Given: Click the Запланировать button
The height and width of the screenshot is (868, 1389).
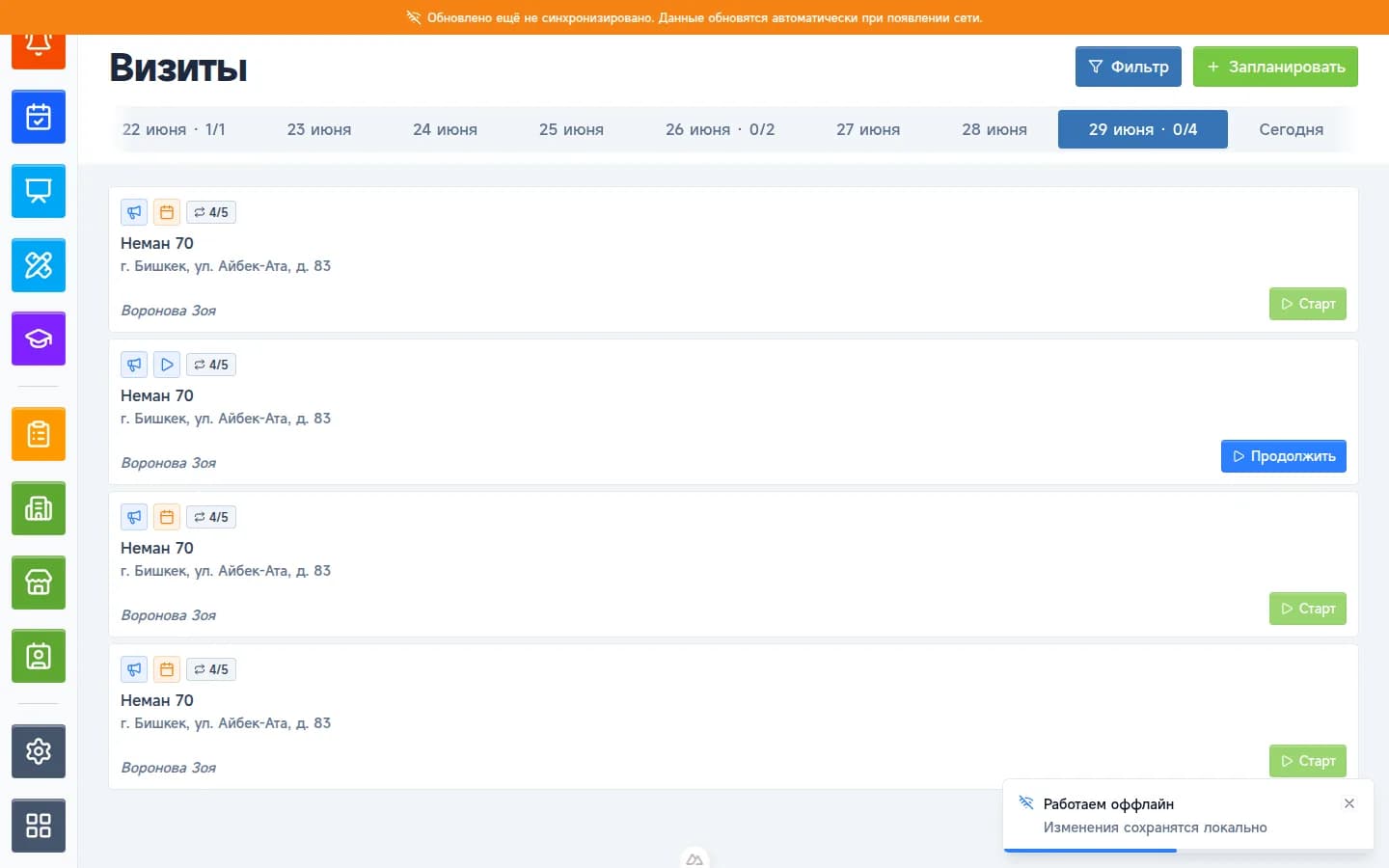Looking at the screenshot, I should coord(1275,67).
